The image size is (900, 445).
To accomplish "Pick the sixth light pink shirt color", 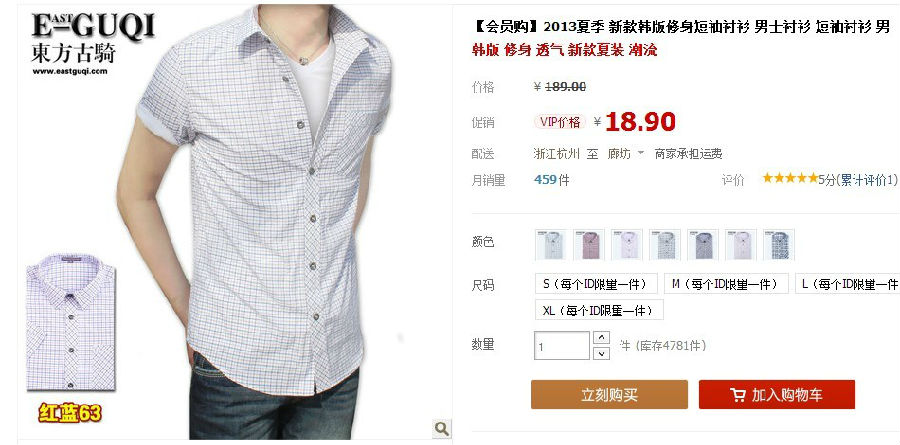I will click(x=741, y=244).
